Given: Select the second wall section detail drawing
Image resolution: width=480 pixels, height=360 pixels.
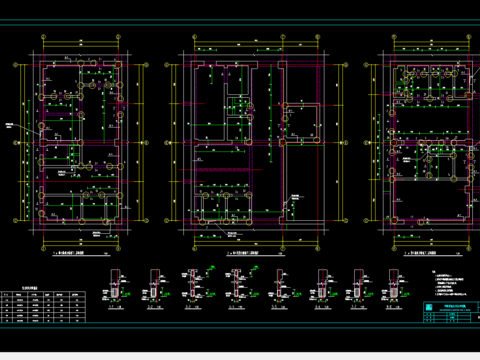Looking at the screenshot, I should (x=154, y=288).
